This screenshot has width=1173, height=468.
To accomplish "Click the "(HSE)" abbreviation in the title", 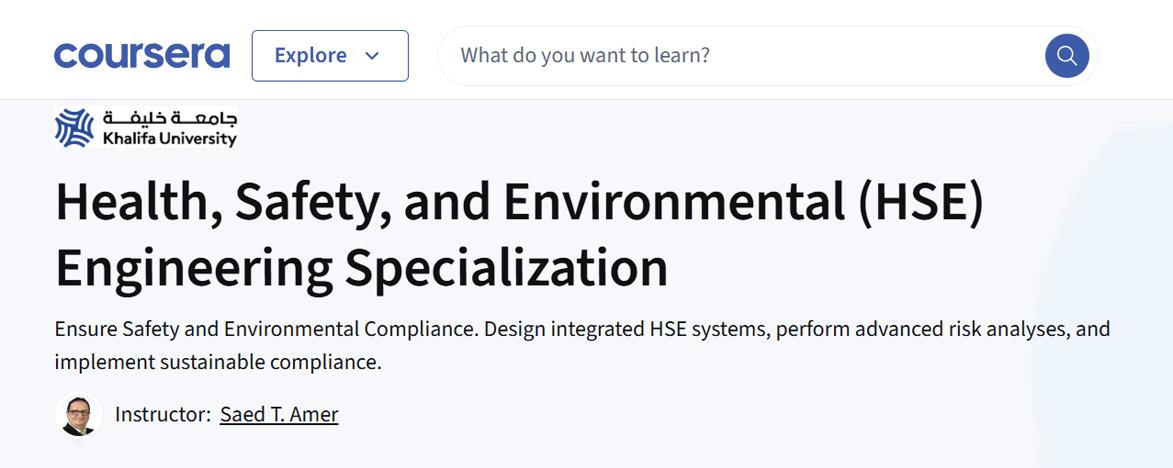I will click(x=920, y=202).
